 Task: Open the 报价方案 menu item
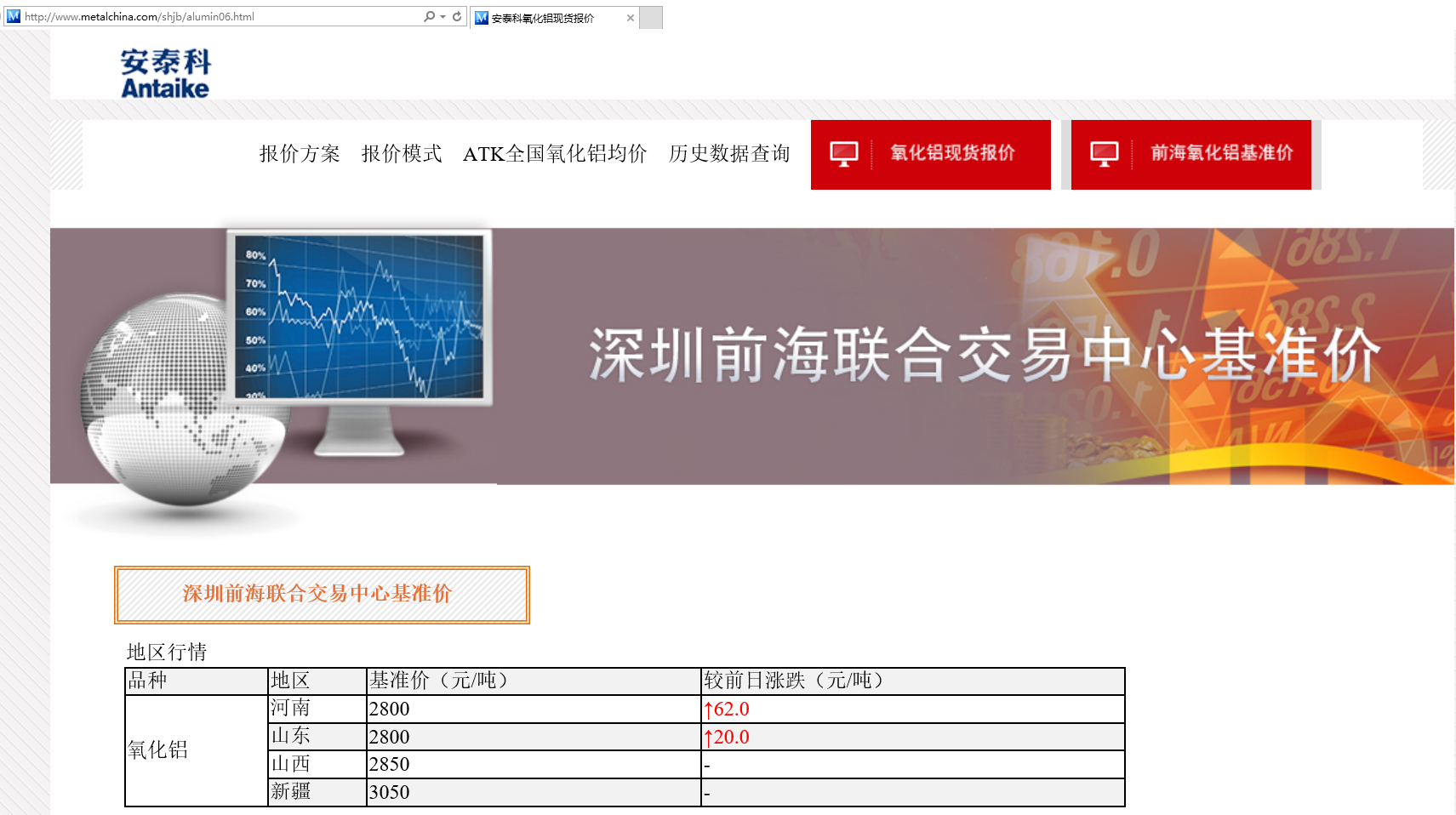click(x=300, y=153)
